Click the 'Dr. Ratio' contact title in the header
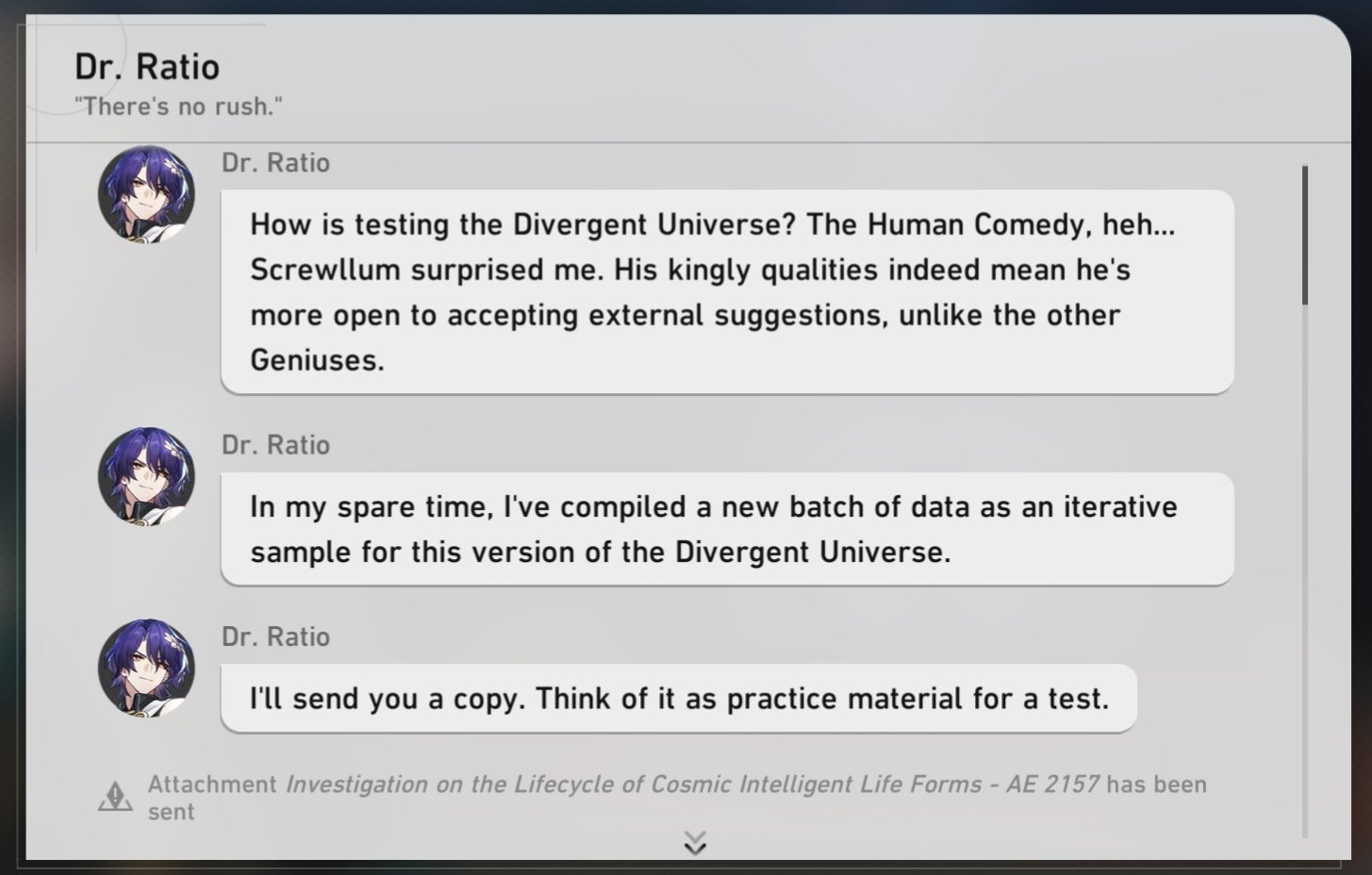Image resolution: width=1372 pixels, height=875 pixels. click(x=147, y=67)
